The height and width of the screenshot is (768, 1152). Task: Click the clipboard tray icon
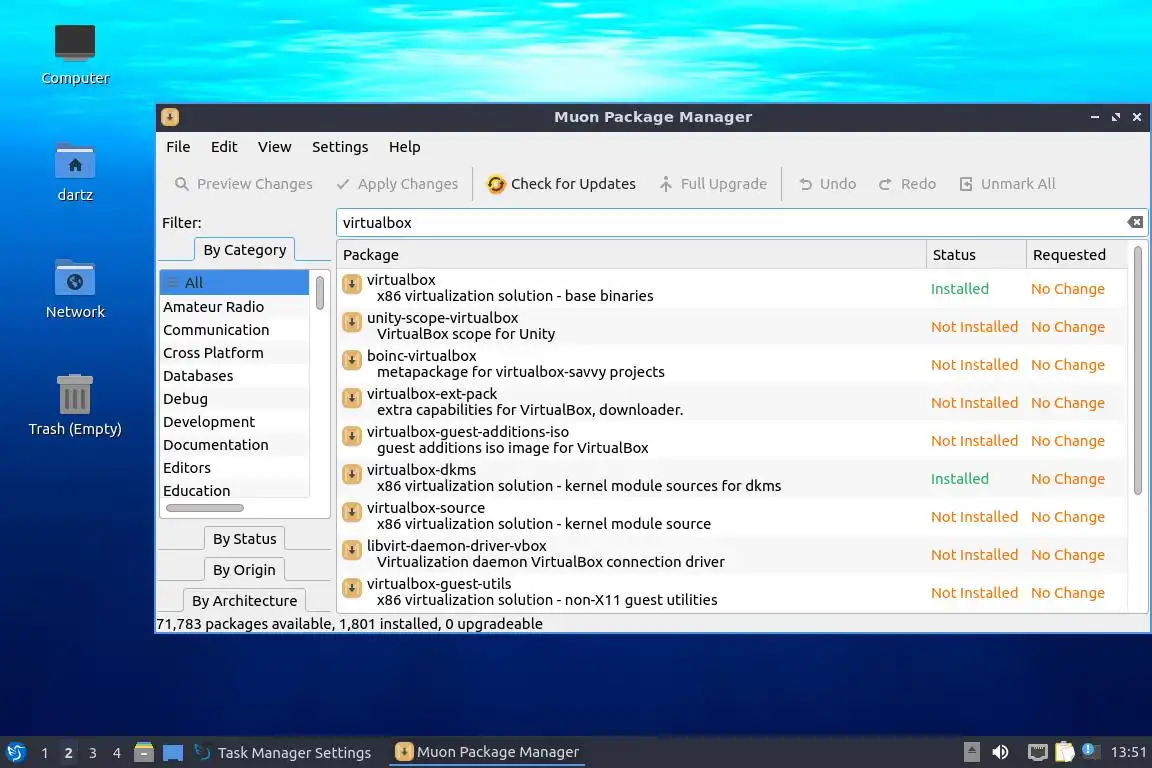tap(1065, 752)
